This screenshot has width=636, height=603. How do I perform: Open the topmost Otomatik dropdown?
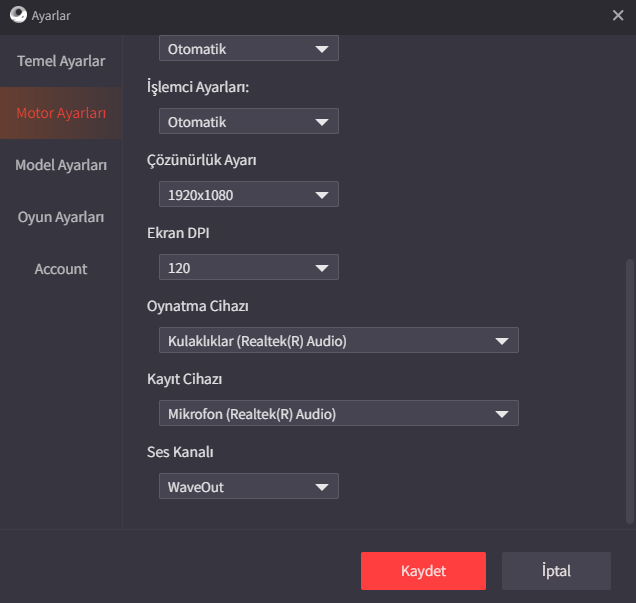[248, 49]
